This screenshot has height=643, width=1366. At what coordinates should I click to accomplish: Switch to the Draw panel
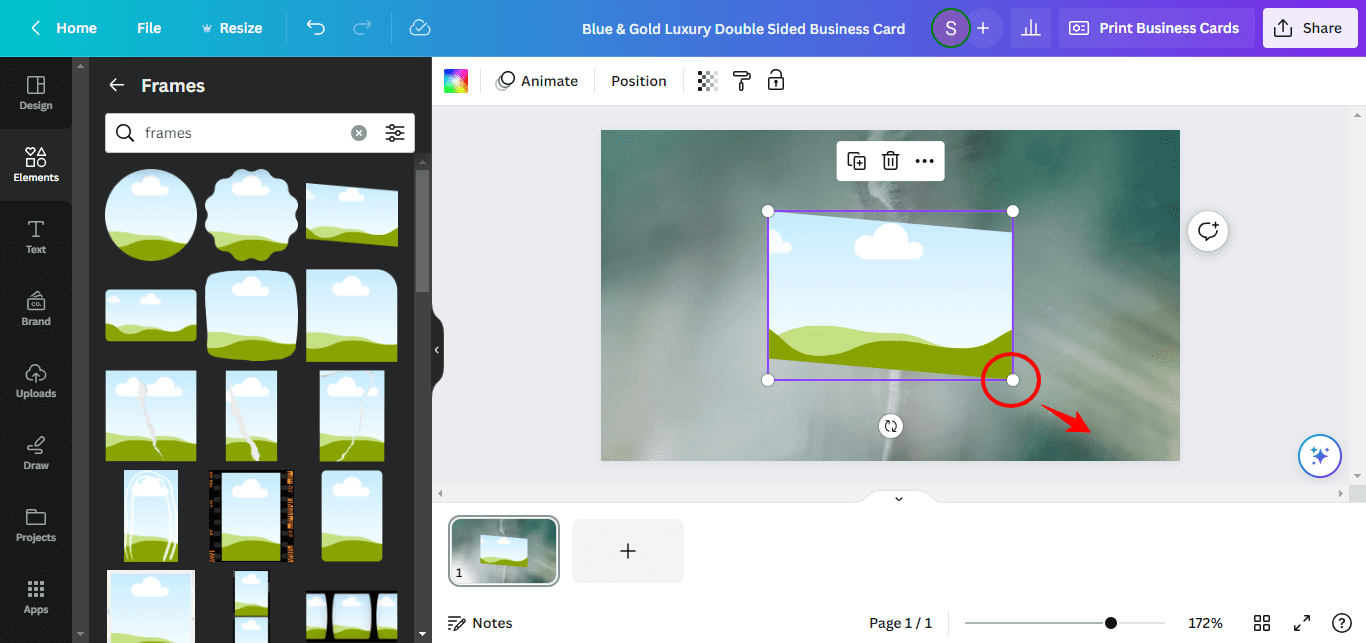pos(35,451)
